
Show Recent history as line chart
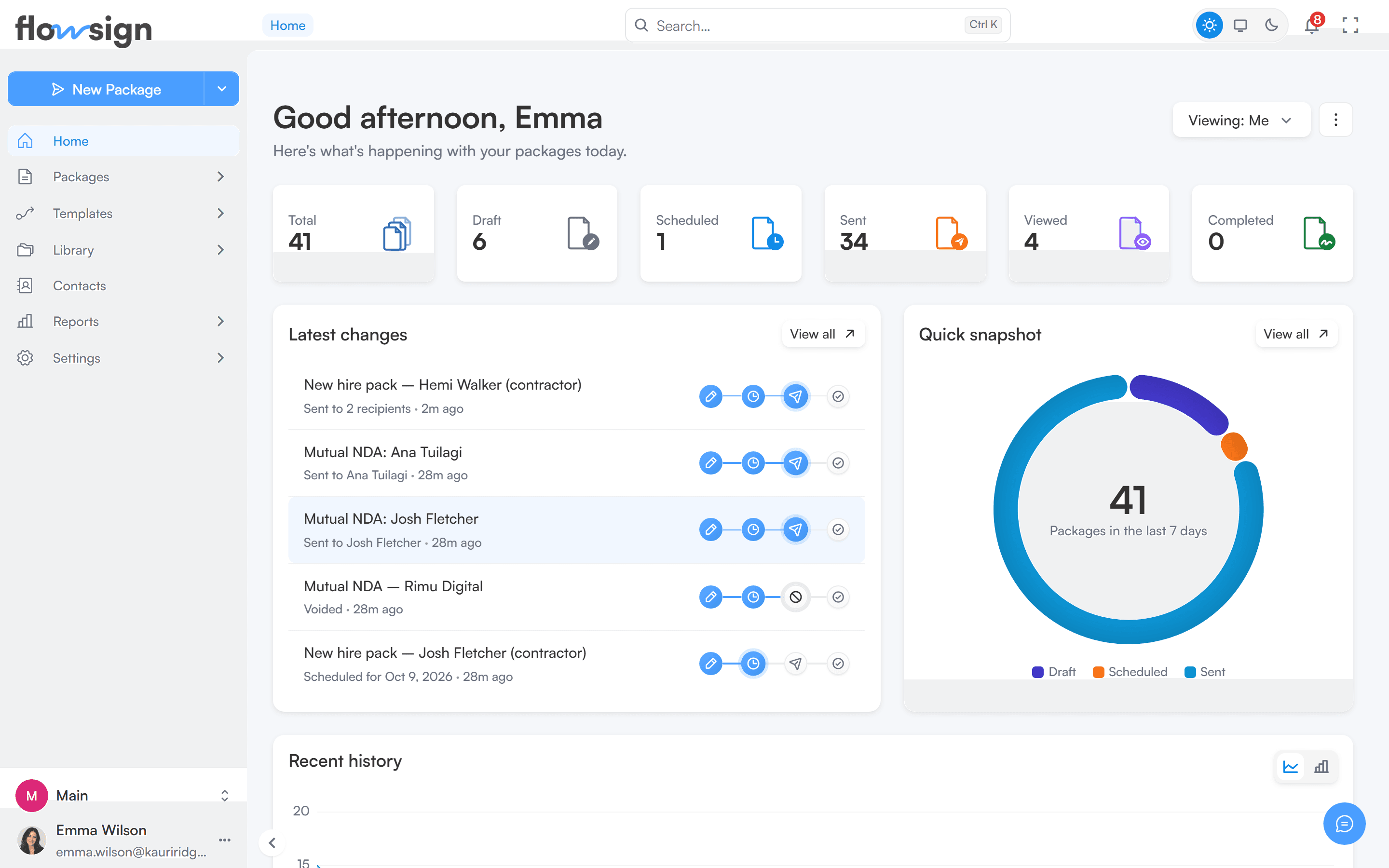1290,766
